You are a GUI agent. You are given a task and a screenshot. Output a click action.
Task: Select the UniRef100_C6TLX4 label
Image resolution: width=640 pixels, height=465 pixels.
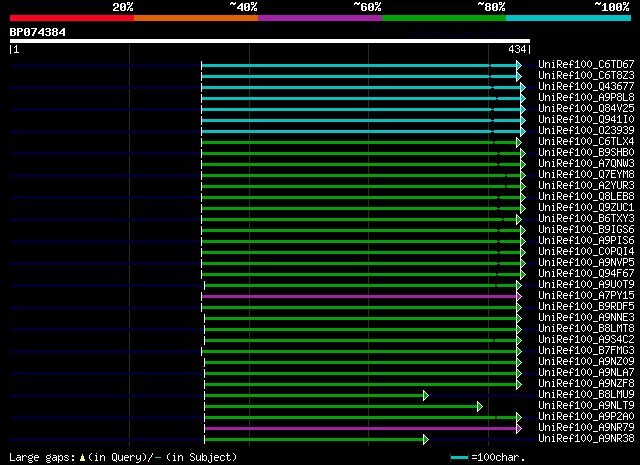point(586,142)
